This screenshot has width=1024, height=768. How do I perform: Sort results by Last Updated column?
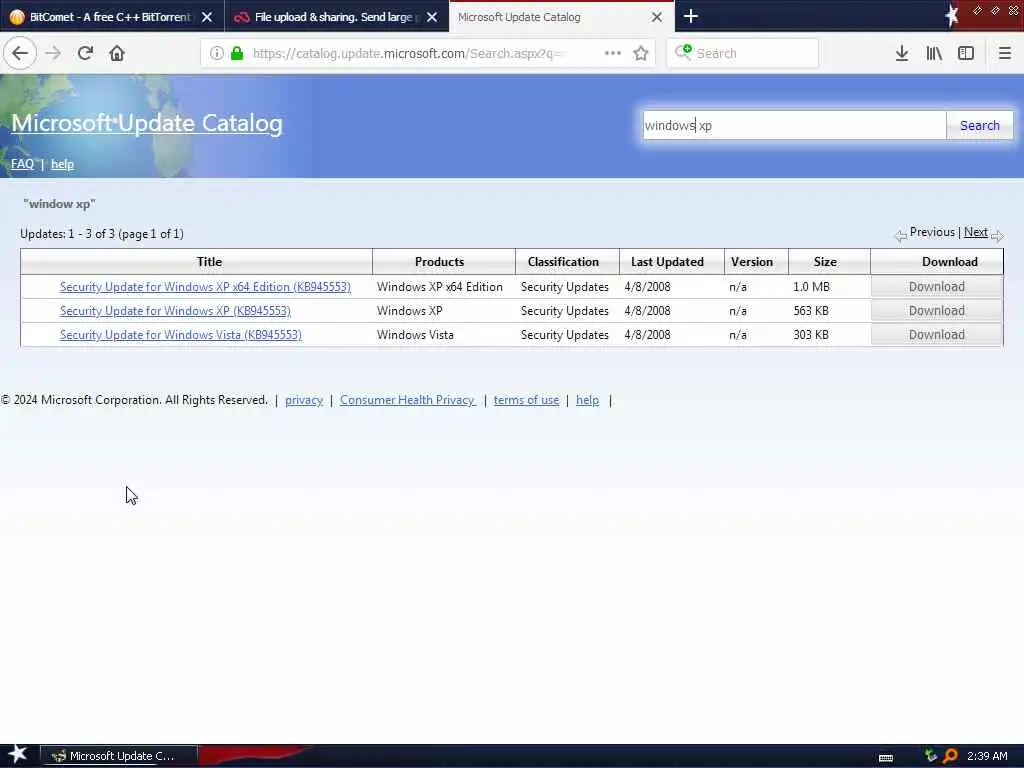tap(667, 262)
